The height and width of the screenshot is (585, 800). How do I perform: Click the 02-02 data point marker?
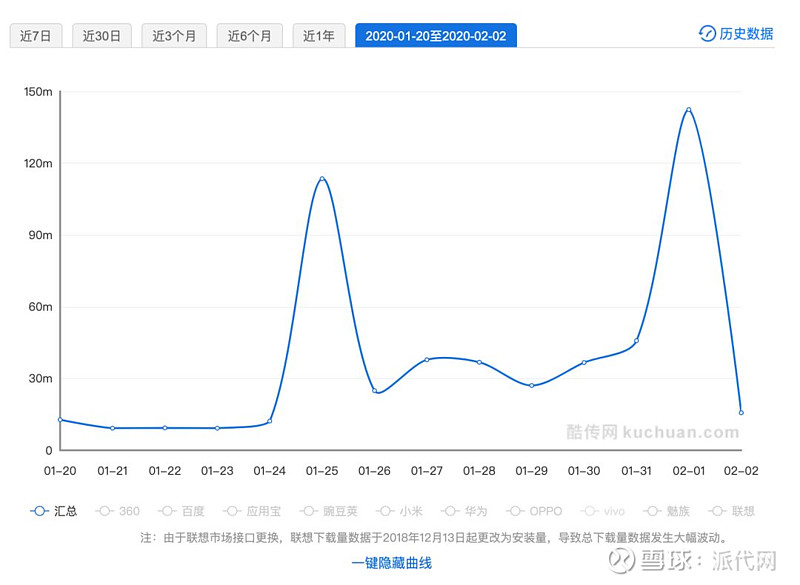click(741, 413)
